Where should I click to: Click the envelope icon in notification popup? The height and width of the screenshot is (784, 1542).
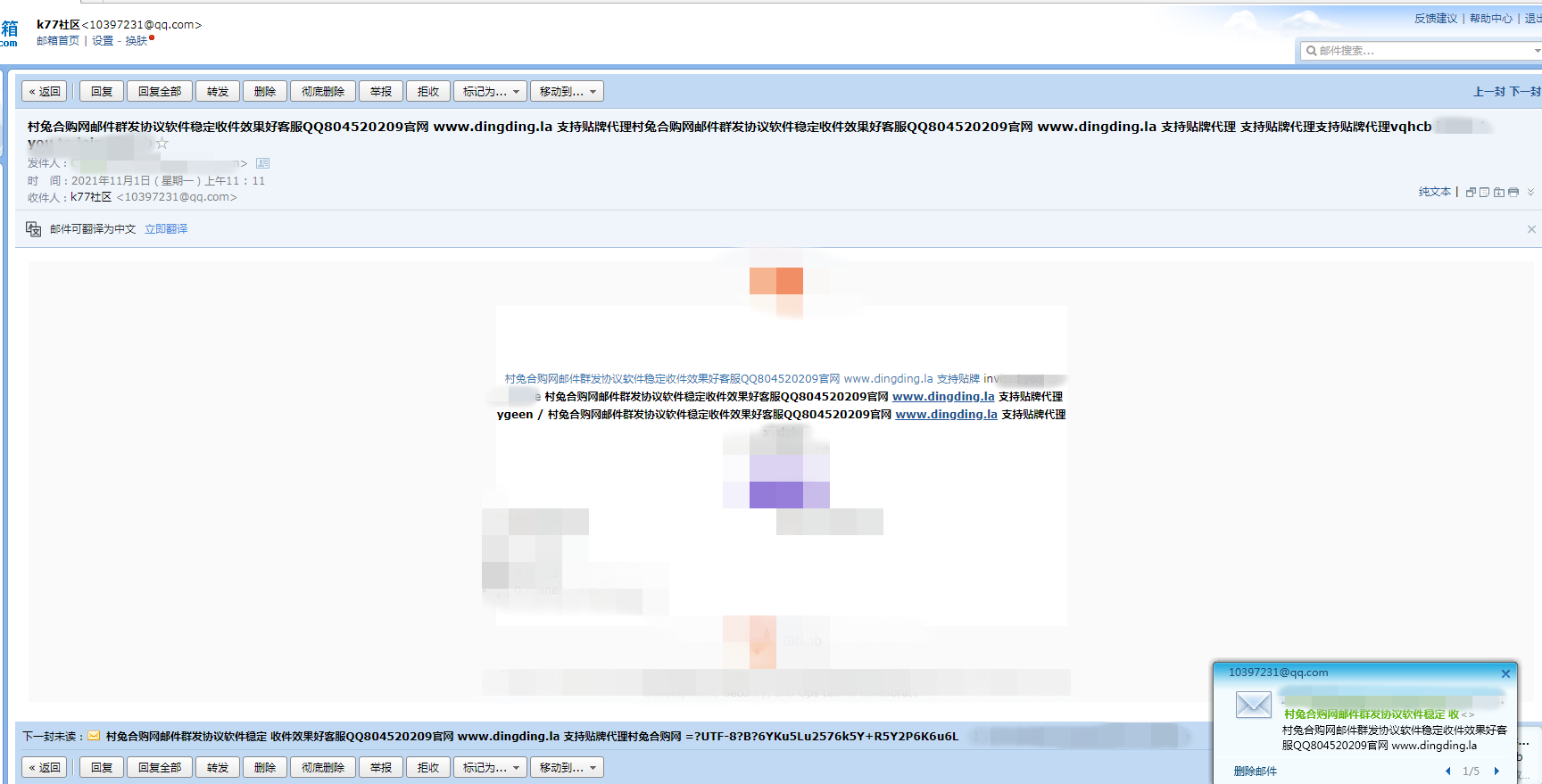click(1253, 705)
